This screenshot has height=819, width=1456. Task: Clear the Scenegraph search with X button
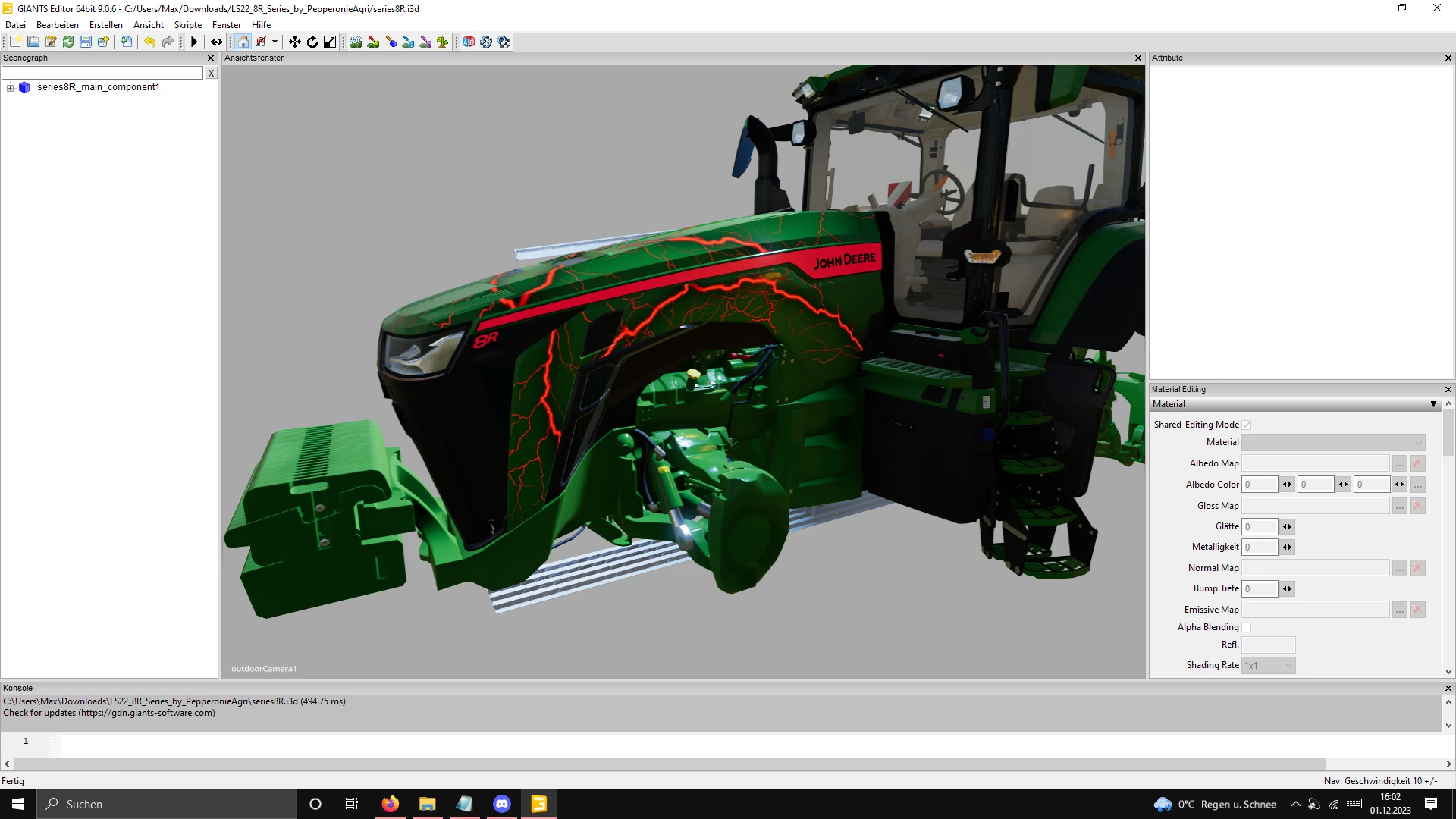211,73
